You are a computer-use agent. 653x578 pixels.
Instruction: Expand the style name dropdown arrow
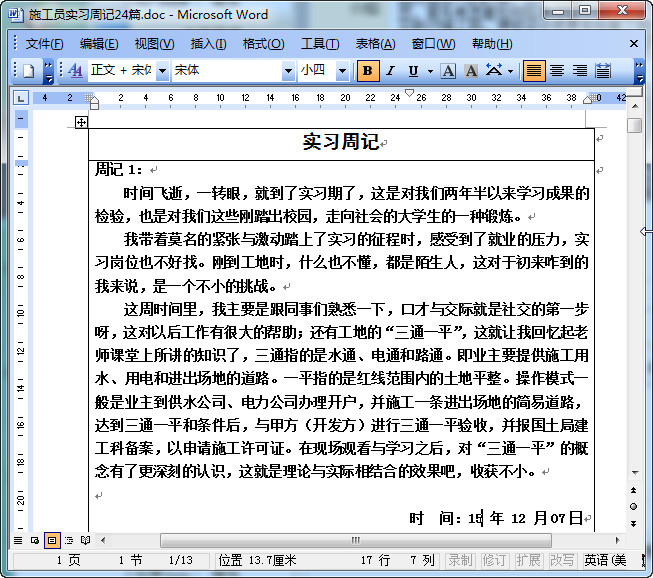tap(162, 71)
